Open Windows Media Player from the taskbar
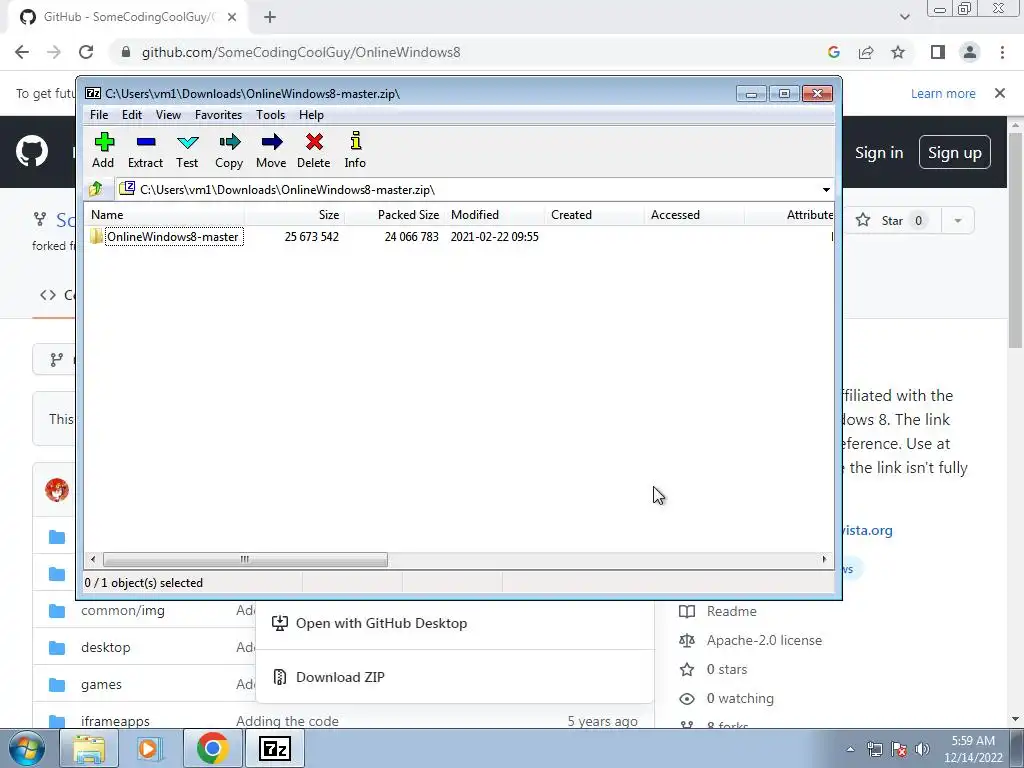 [x=150, y=748]
